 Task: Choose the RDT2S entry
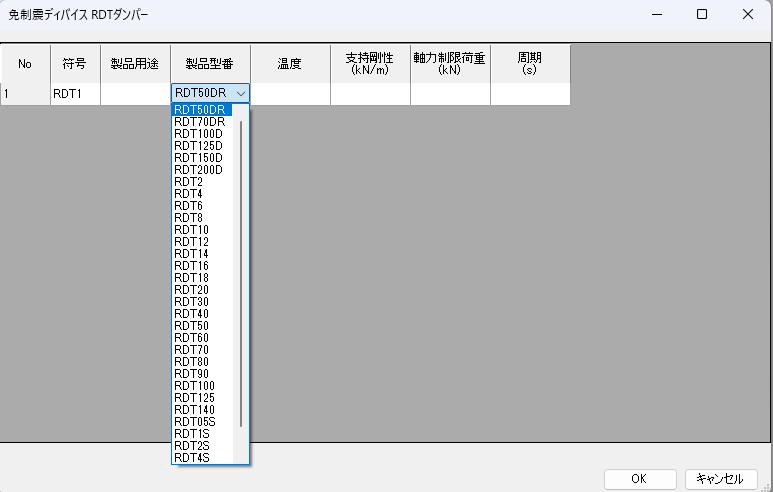point(202,446)
